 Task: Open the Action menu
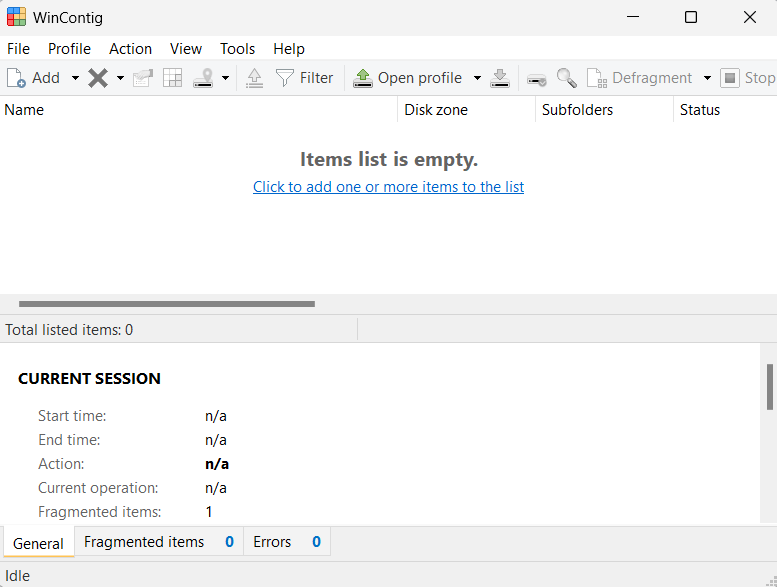click(130, 48)
